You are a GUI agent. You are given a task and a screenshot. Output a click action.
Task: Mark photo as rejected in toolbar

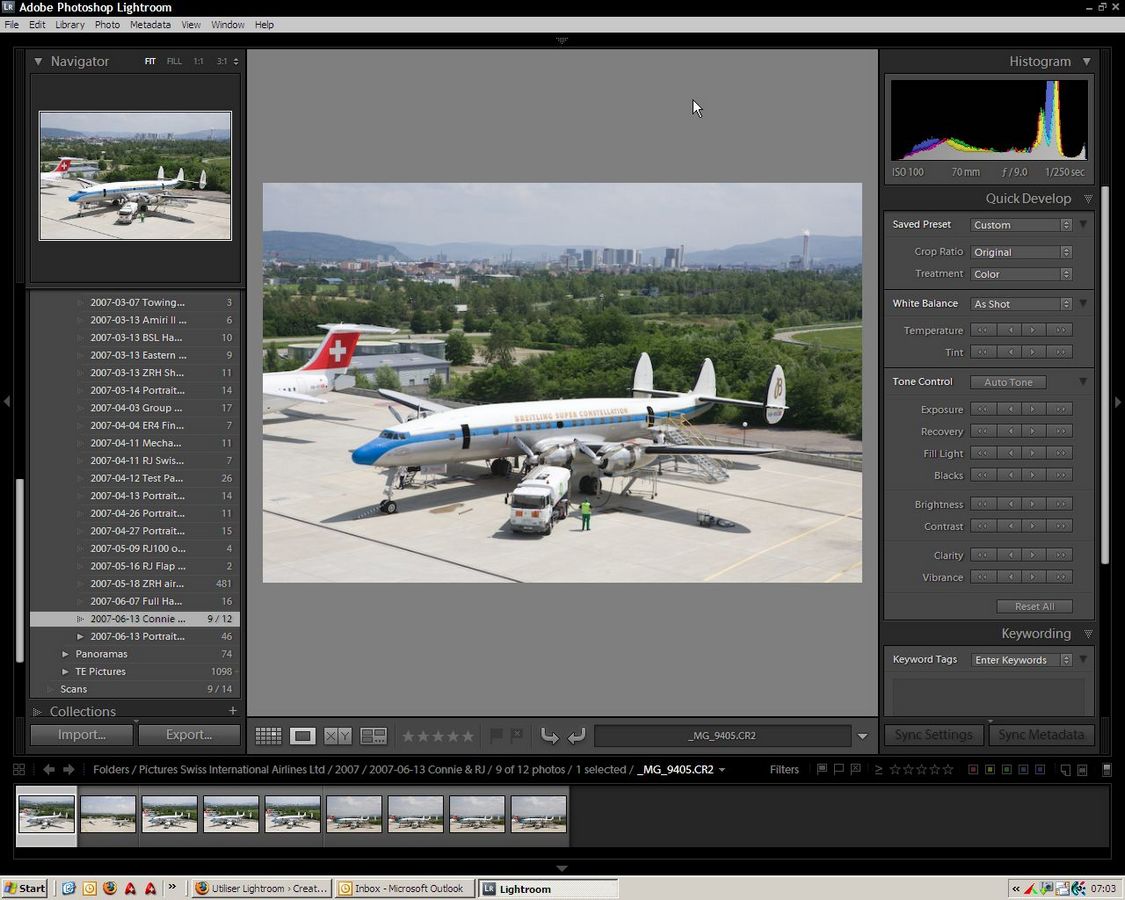(517, 735)
